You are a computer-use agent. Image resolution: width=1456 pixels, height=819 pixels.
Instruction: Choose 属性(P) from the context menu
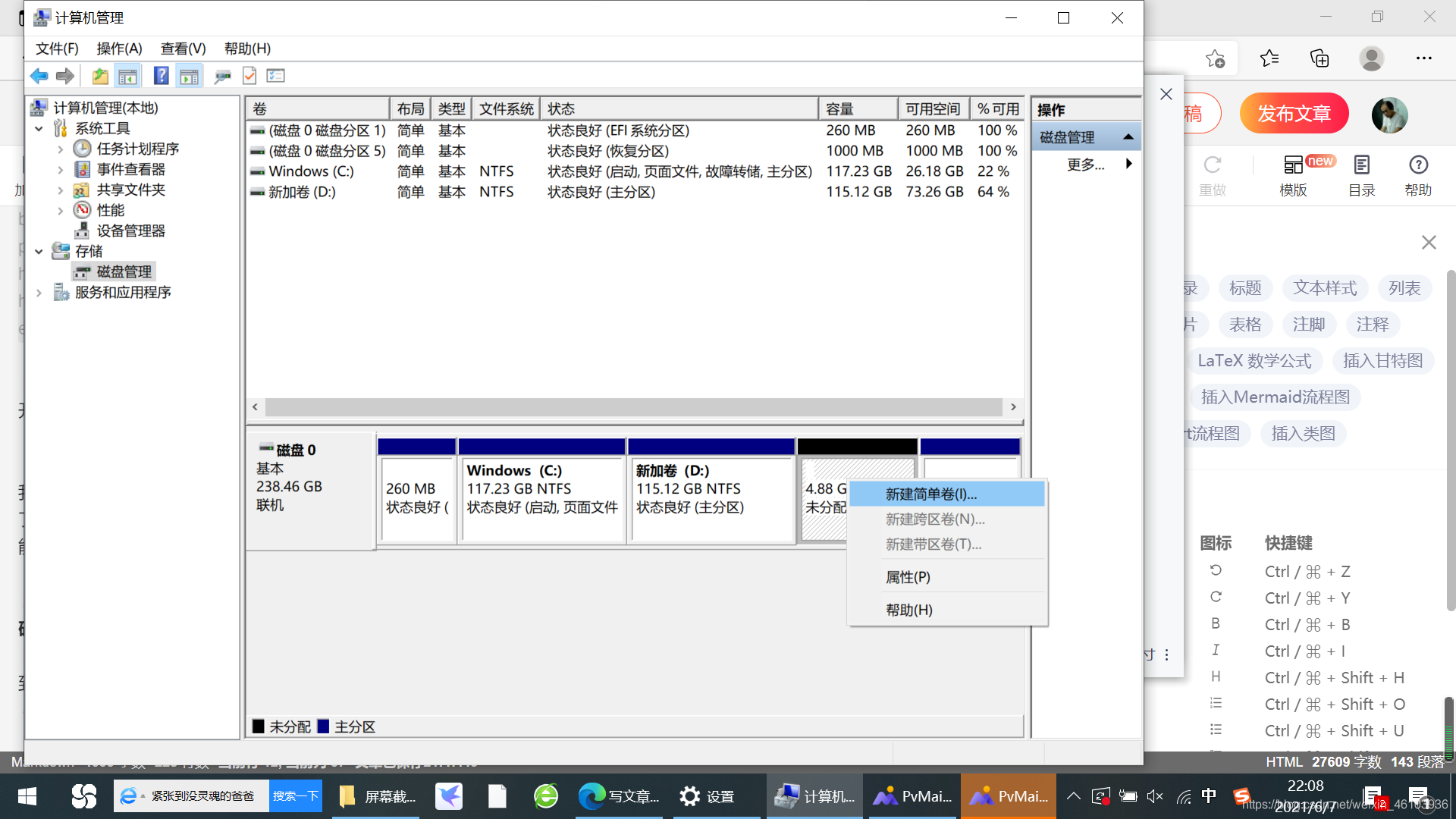pyautogui.click(x=907, y=577)
